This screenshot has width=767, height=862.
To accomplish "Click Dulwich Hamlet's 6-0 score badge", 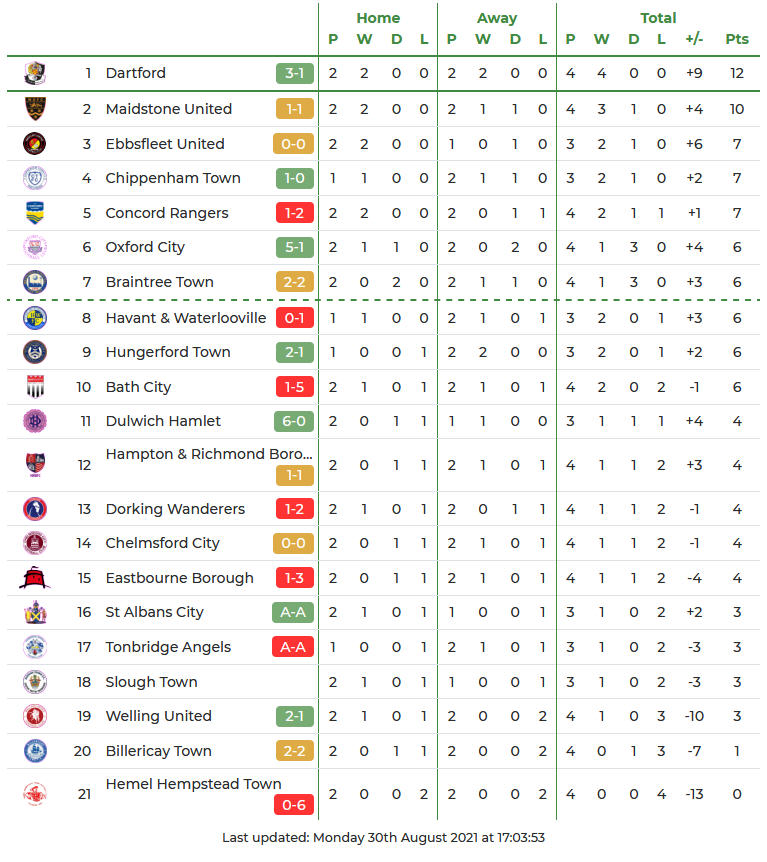I will 294,421.
